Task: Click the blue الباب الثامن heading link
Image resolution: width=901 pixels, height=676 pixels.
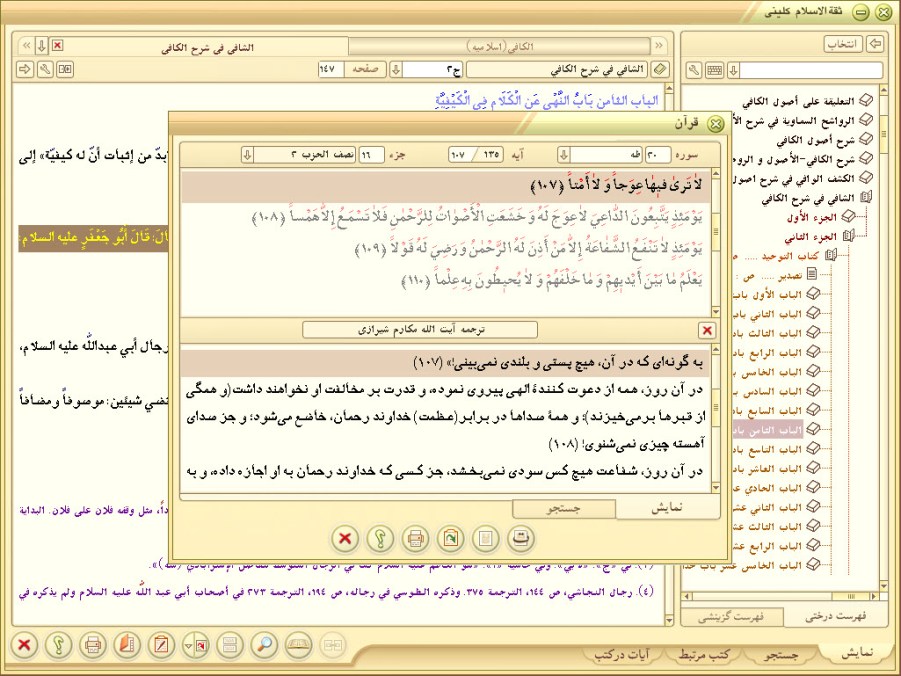Action: coord(547,101)
